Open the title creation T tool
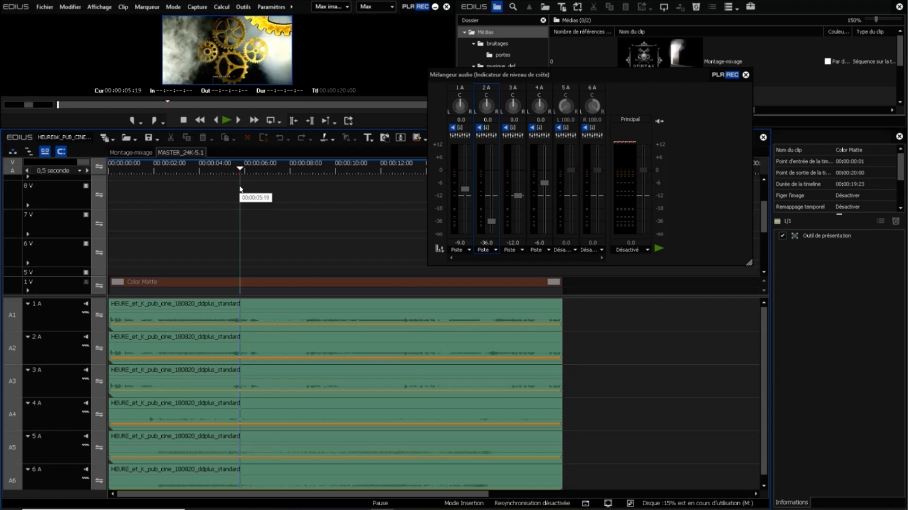908x510 pixels. (368, 137)
